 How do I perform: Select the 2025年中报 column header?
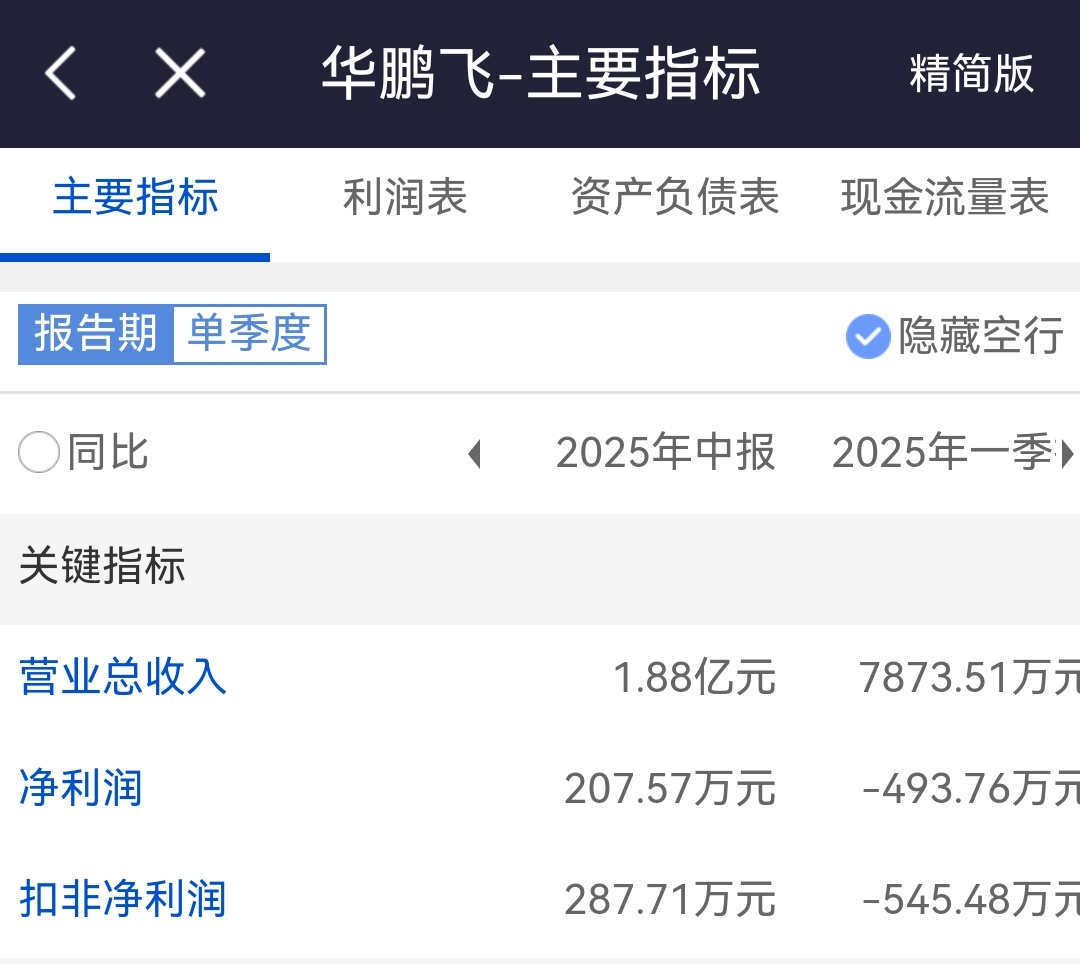[x=665, y=453]
